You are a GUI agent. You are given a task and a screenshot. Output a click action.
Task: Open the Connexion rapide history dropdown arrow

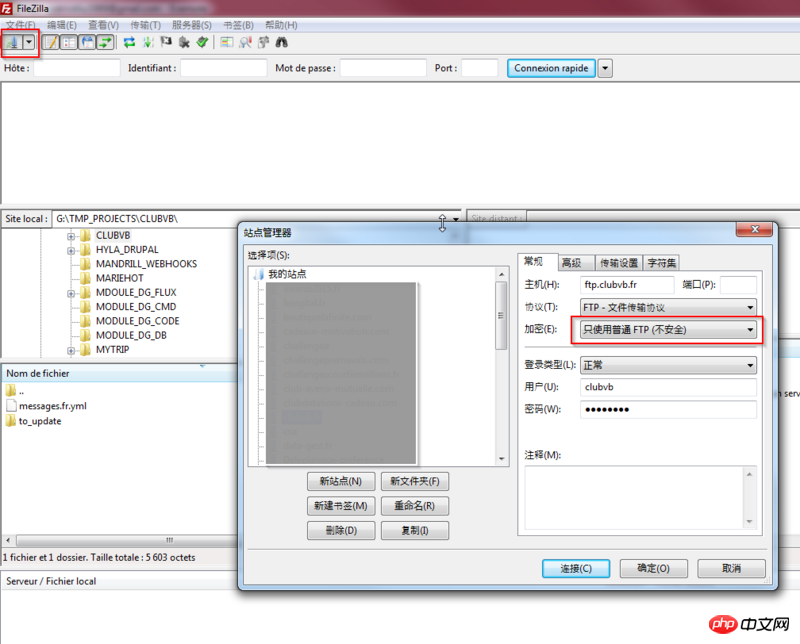[605, 68]
